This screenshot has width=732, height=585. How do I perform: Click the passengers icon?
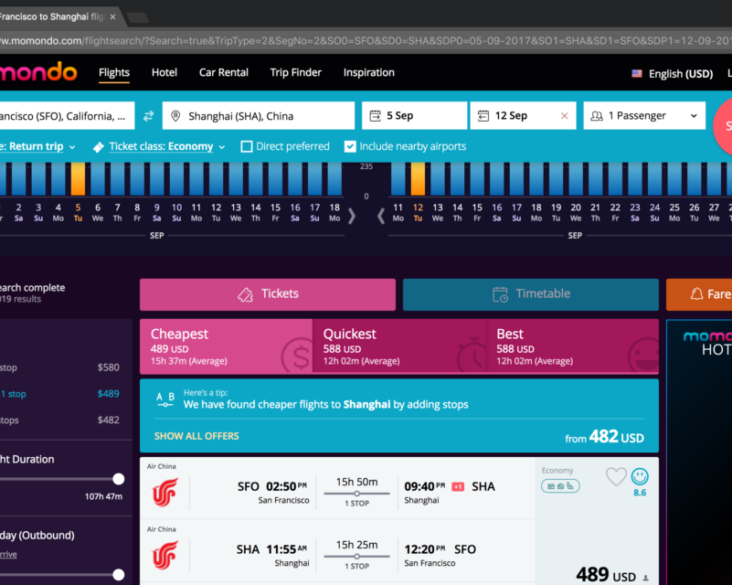click(597, 116)
